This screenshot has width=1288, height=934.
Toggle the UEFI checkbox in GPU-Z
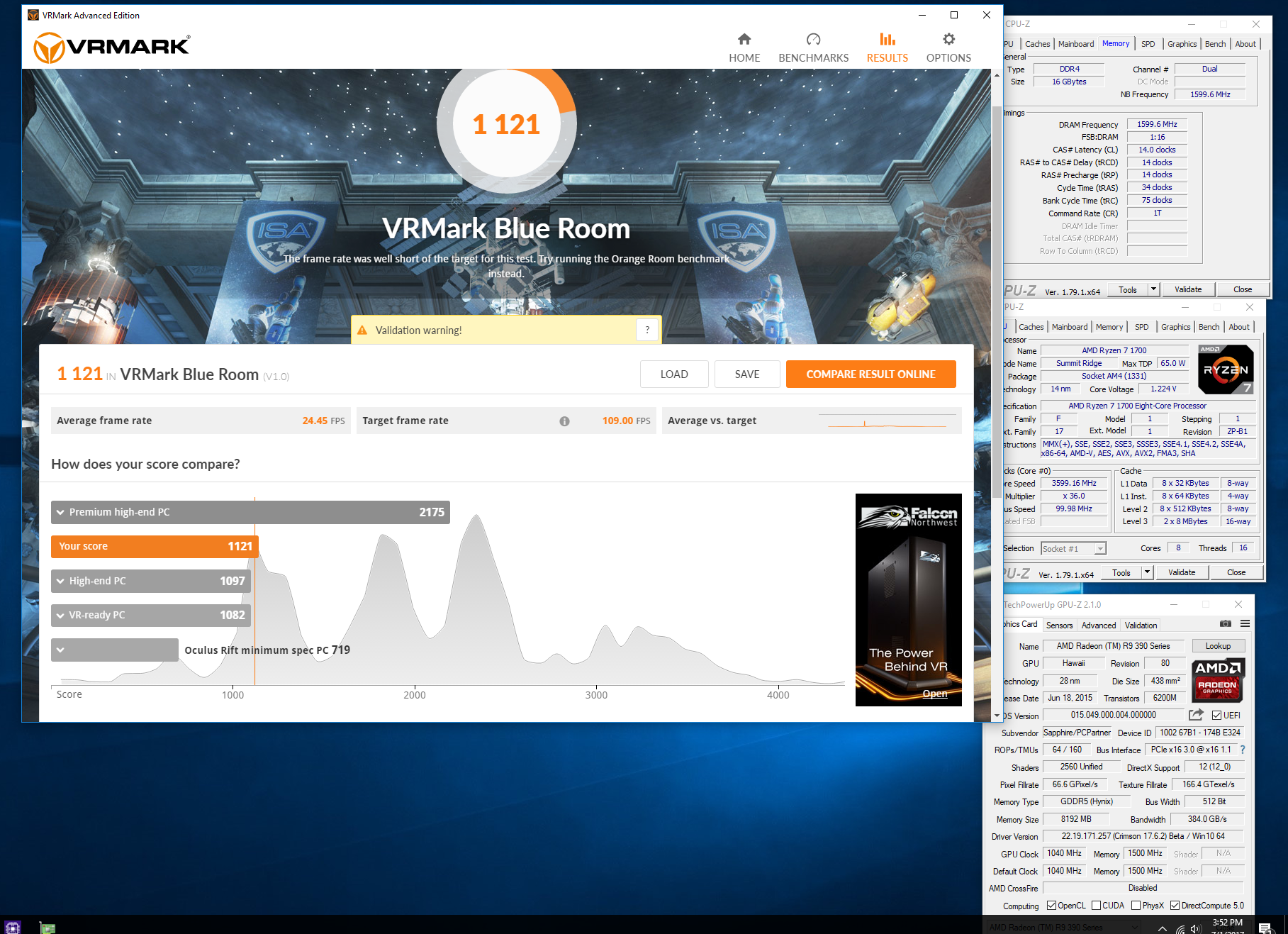pyautogui.click(x=1216, y=715)
